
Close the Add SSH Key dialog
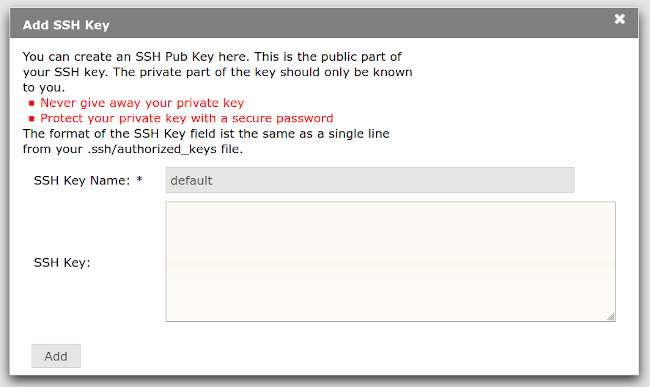point(619,19)
